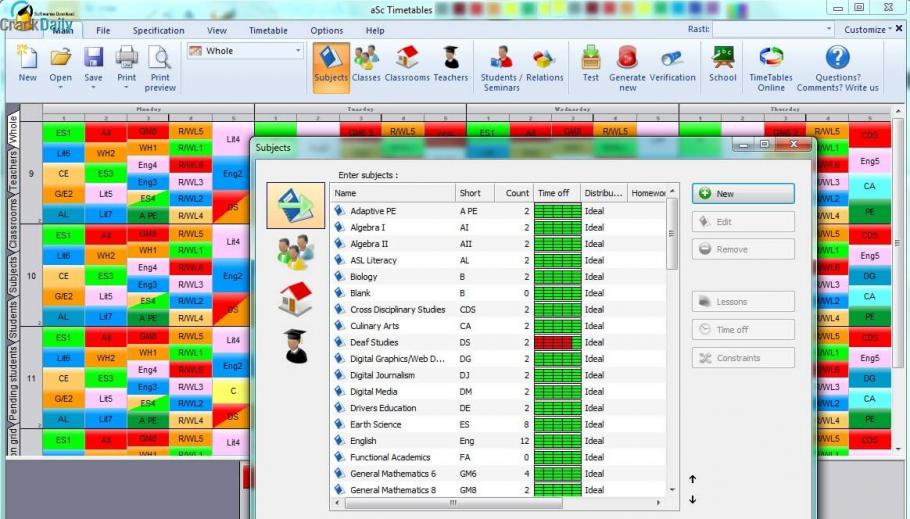Open TimeTables Online

click(771, 69)
